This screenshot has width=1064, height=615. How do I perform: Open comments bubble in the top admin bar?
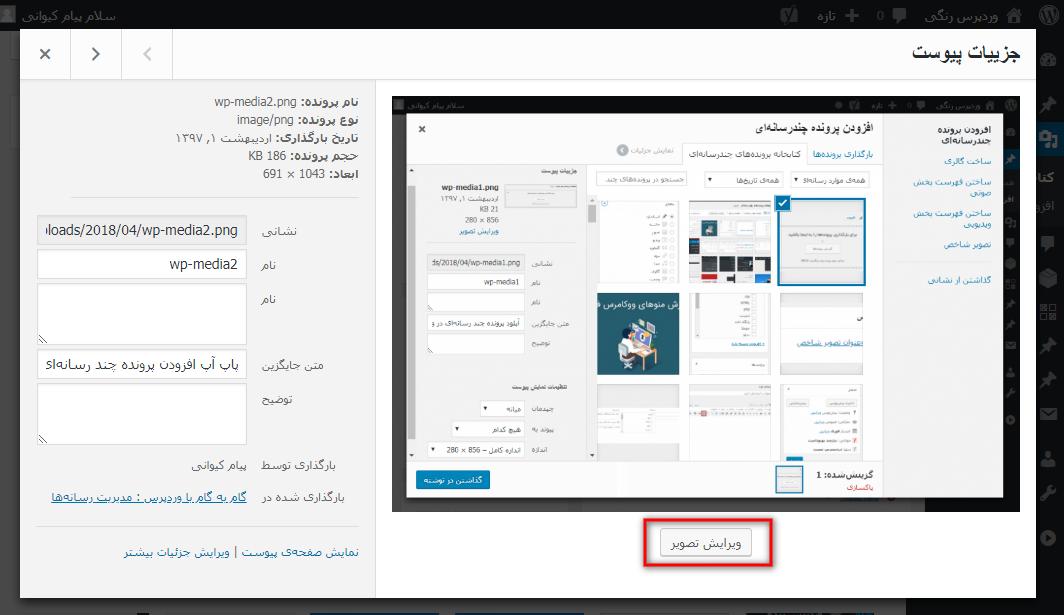(899, 14)
